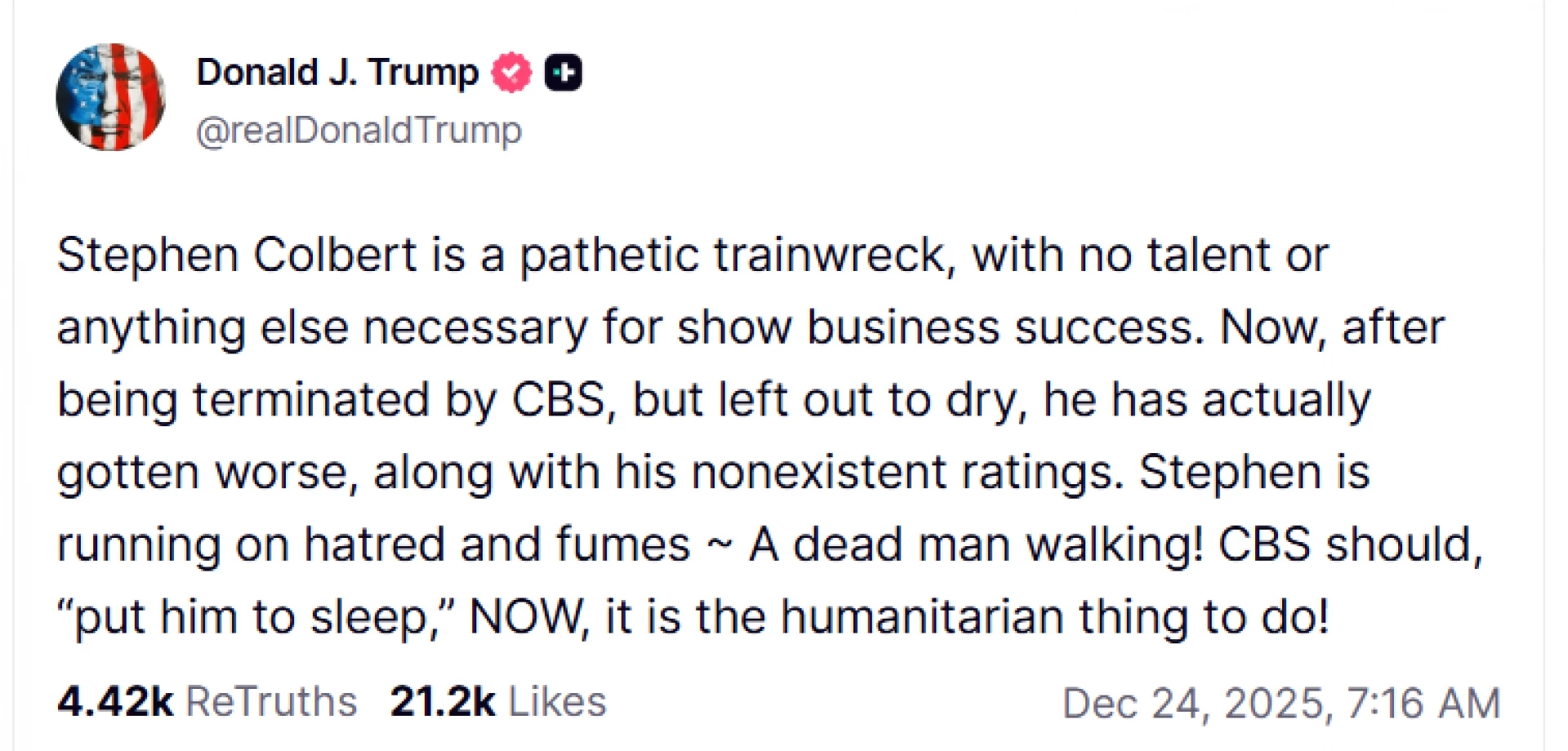Image resolution: width=1568 pixels, height=751 pixels.
Task: Click the red verified checkmark badge
Action: pos(511,73)
